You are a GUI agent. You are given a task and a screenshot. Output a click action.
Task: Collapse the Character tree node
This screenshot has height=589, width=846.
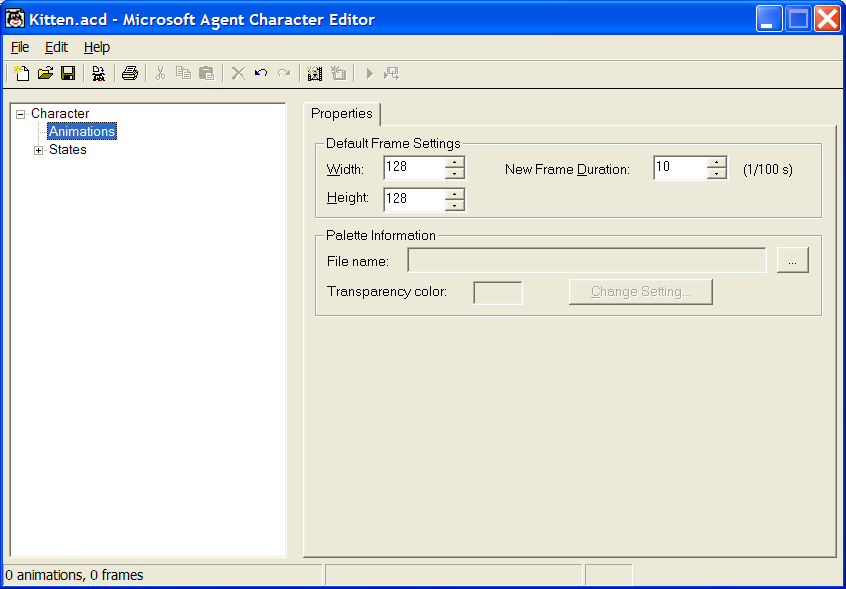(x=20, y=114)
